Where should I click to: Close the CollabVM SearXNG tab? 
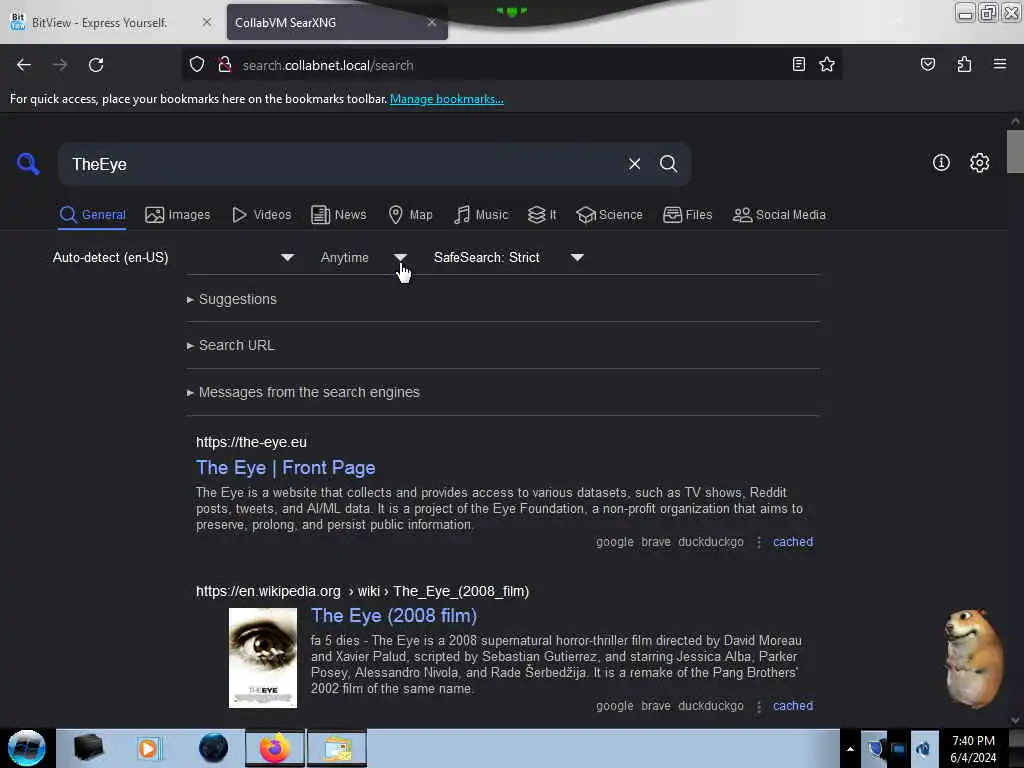point(431,22)
